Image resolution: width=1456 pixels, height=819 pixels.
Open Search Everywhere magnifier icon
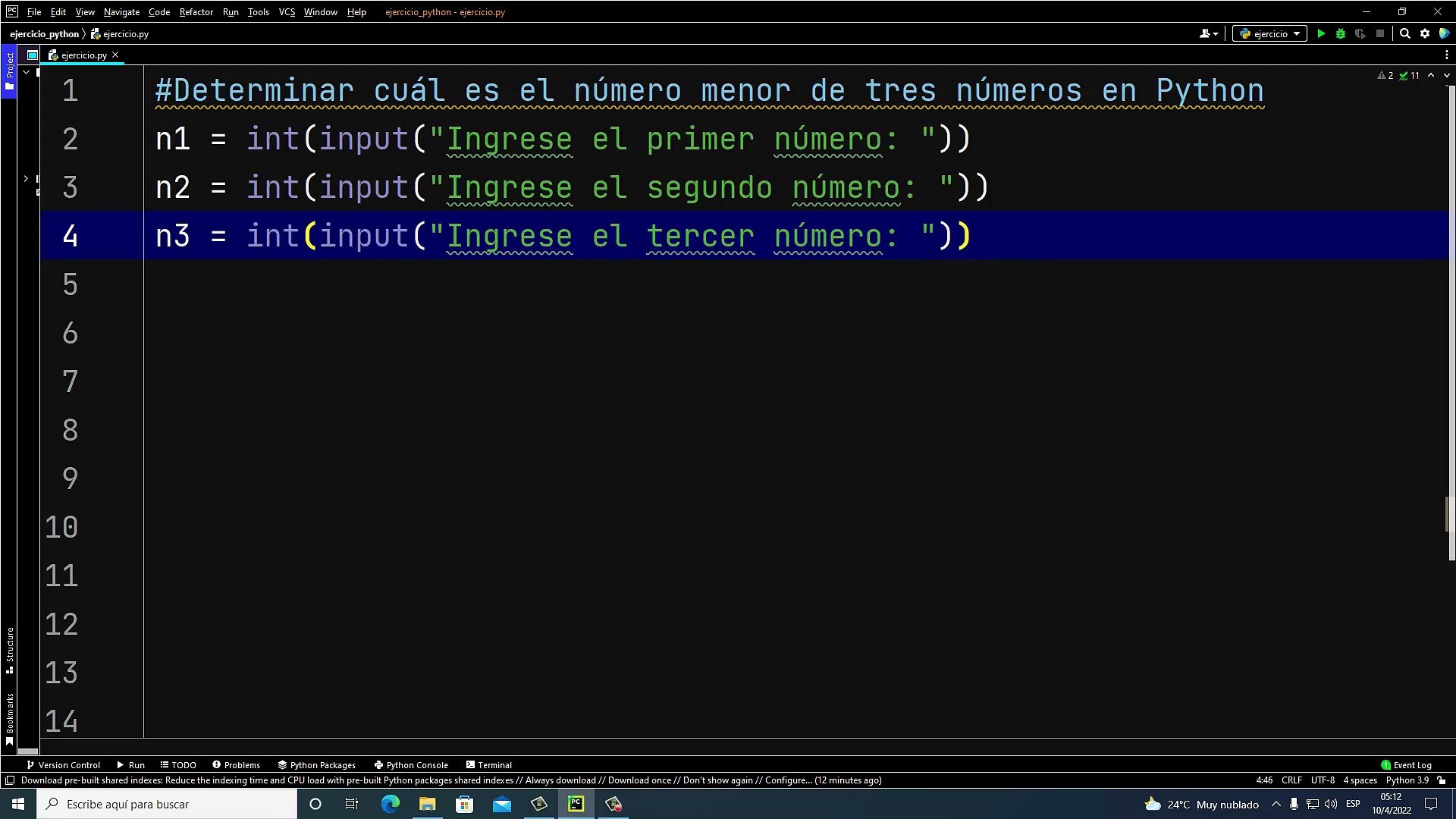pyautogui.click(x=1405, y=33)
